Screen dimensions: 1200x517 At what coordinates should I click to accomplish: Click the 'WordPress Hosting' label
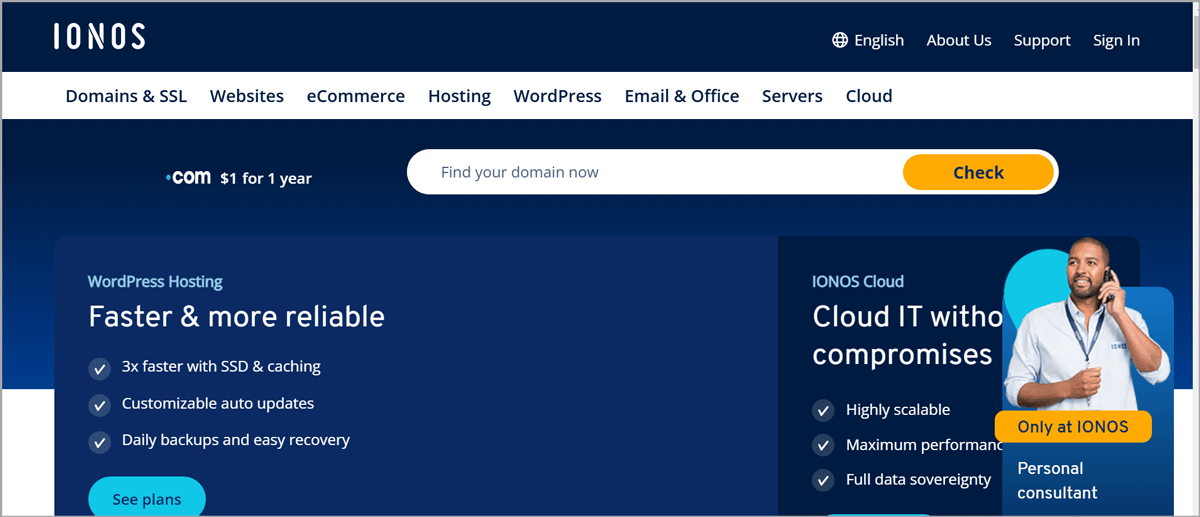click(x=155, y=282)
